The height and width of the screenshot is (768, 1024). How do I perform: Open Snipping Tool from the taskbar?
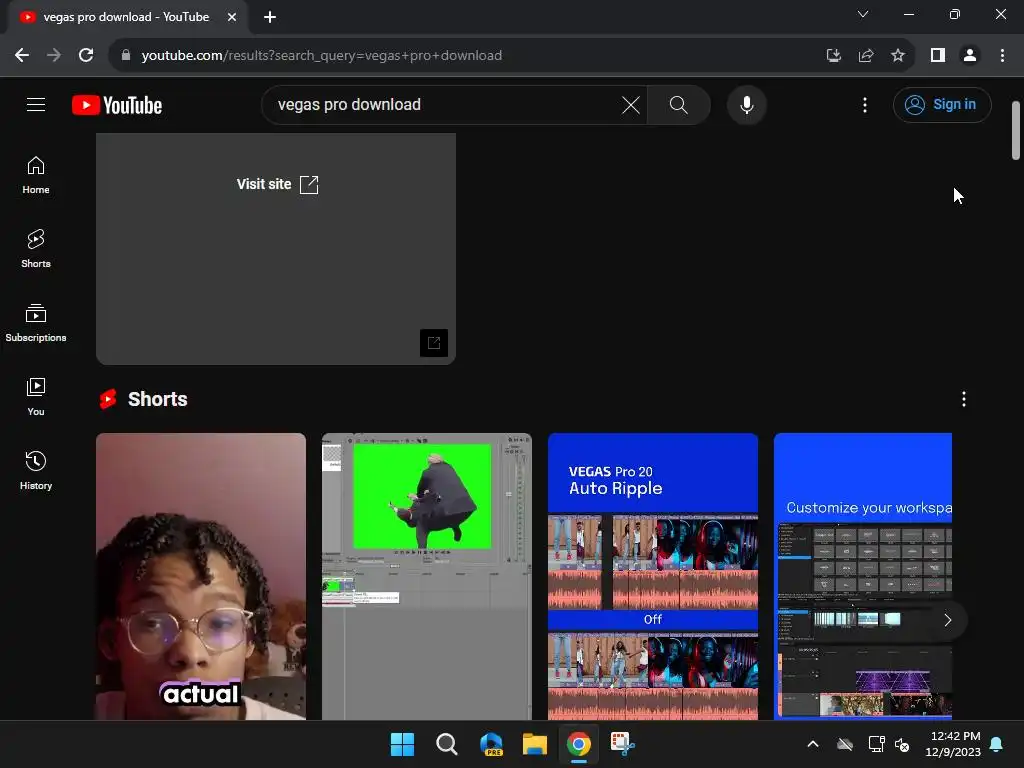point(622,744)
